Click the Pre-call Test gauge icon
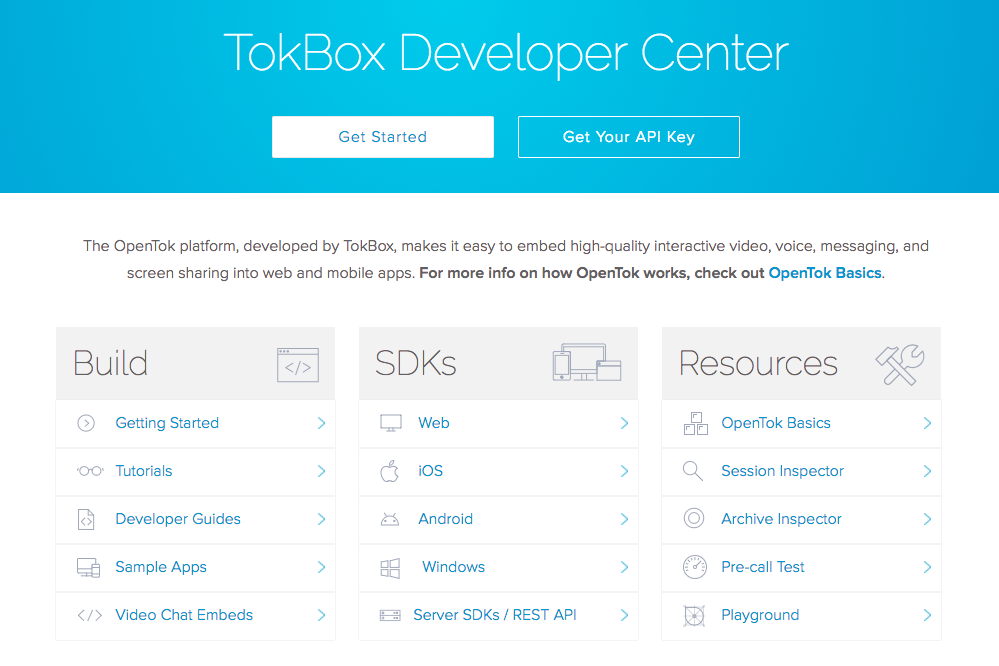The height and width of the screenshot is (666, 999). 694,567
